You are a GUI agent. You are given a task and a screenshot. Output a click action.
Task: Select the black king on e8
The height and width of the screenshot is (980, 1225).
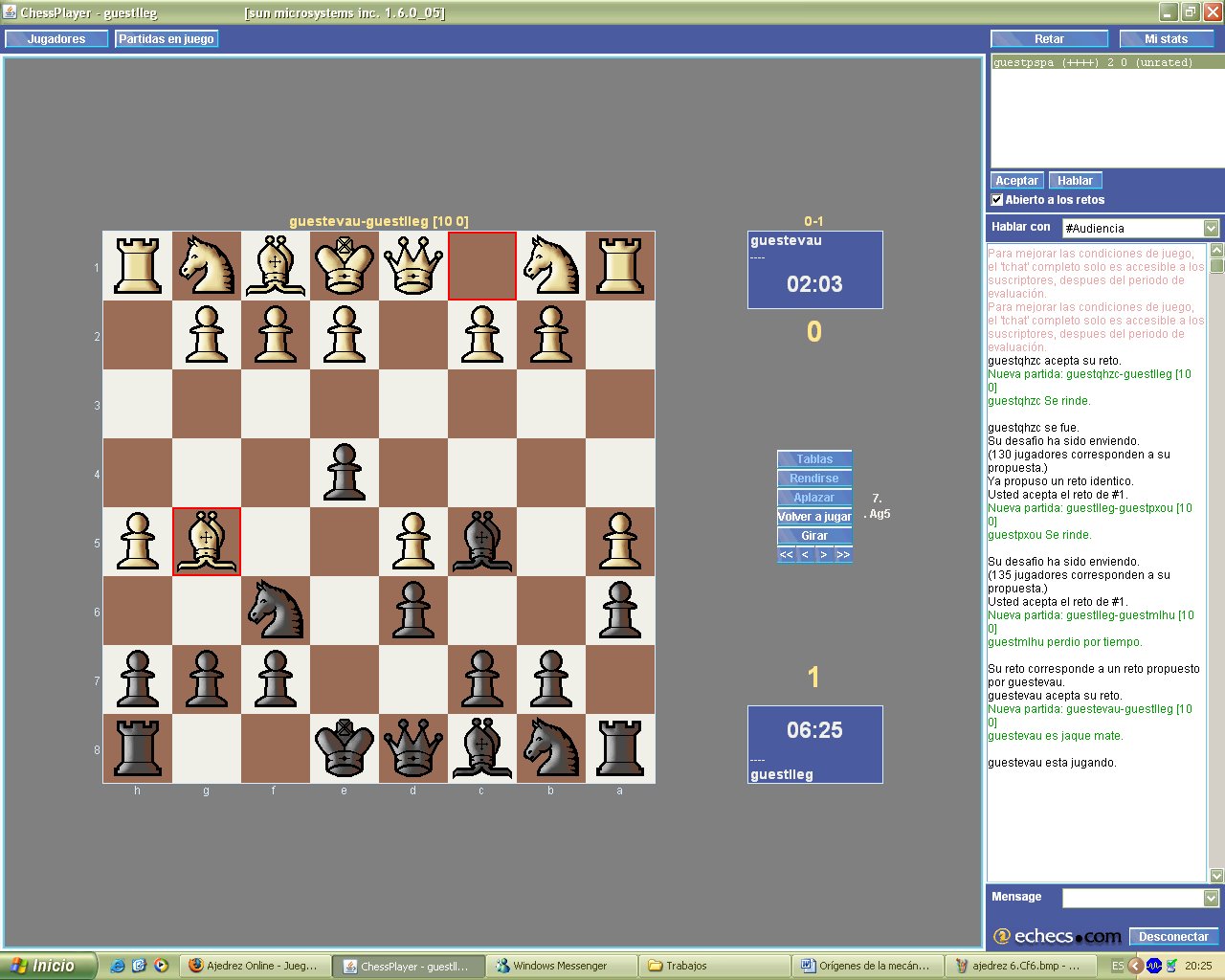345,748
